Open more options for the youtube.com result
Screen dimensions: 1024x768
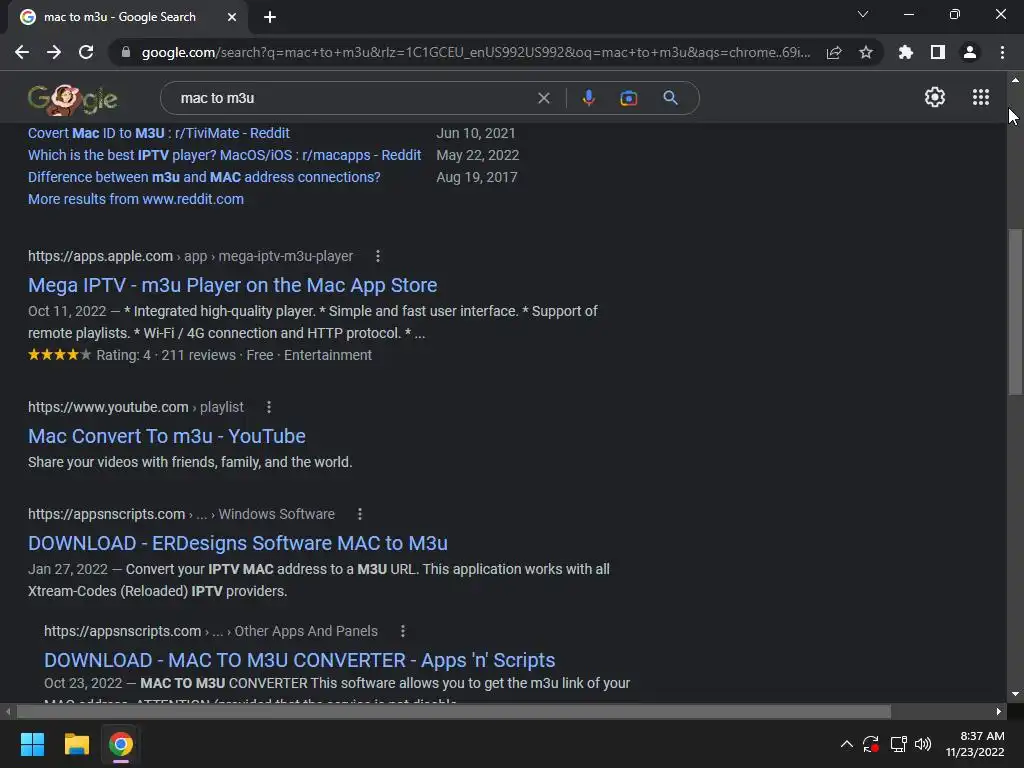(268, 407)
